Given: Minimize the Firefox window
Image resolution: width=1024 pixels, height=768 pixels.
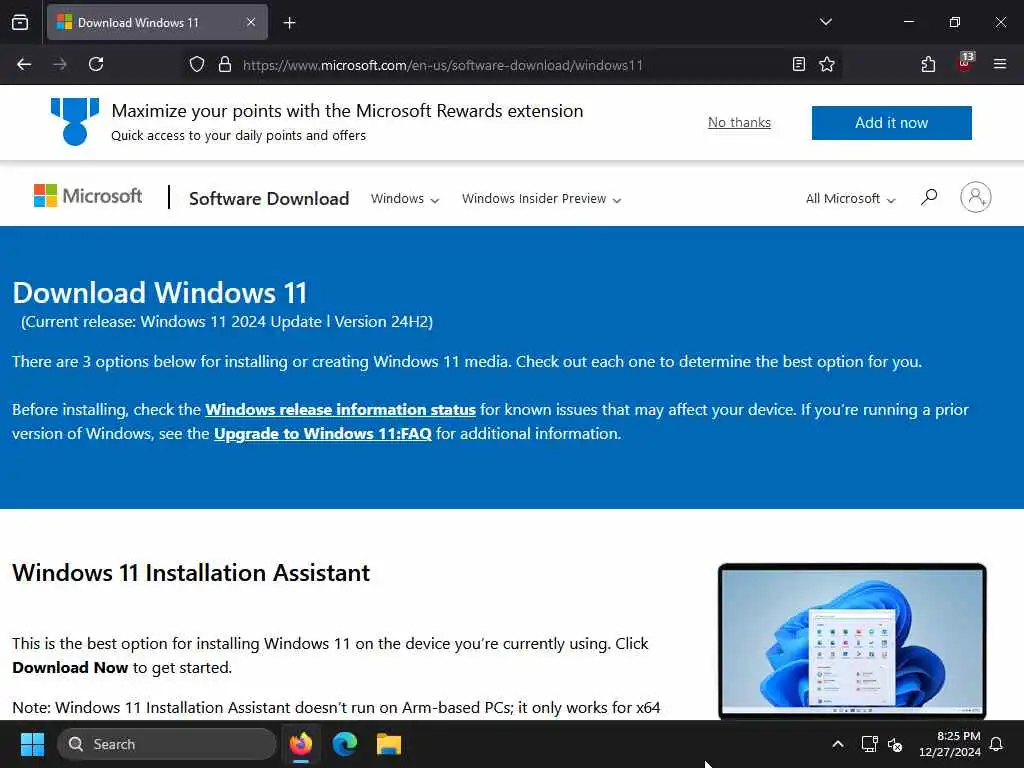Looking at the screenshot, I should point(908,22).
